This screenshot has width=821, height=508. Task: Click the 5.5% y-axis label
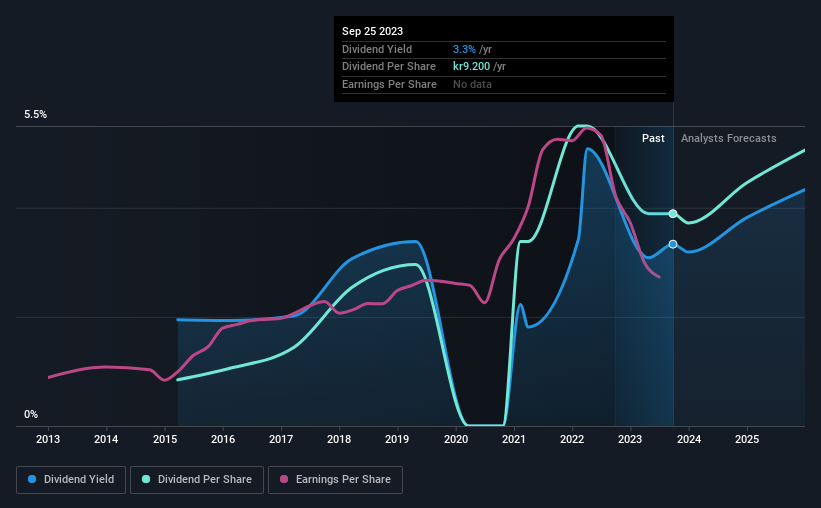click(36, 115)
